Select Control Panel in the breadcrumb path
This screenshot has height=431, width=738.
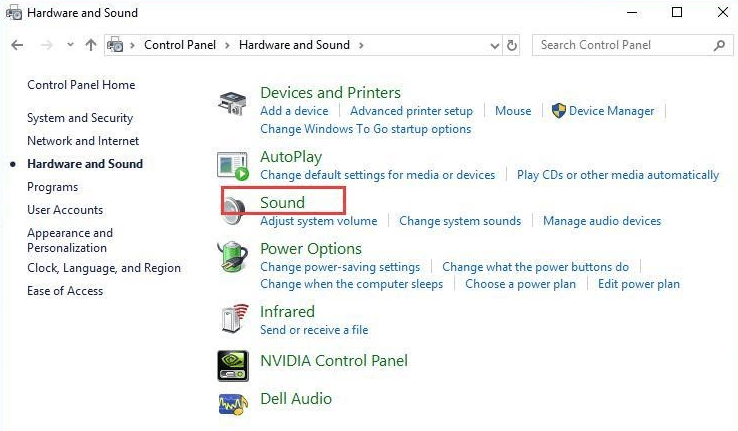tap(184, 45)
